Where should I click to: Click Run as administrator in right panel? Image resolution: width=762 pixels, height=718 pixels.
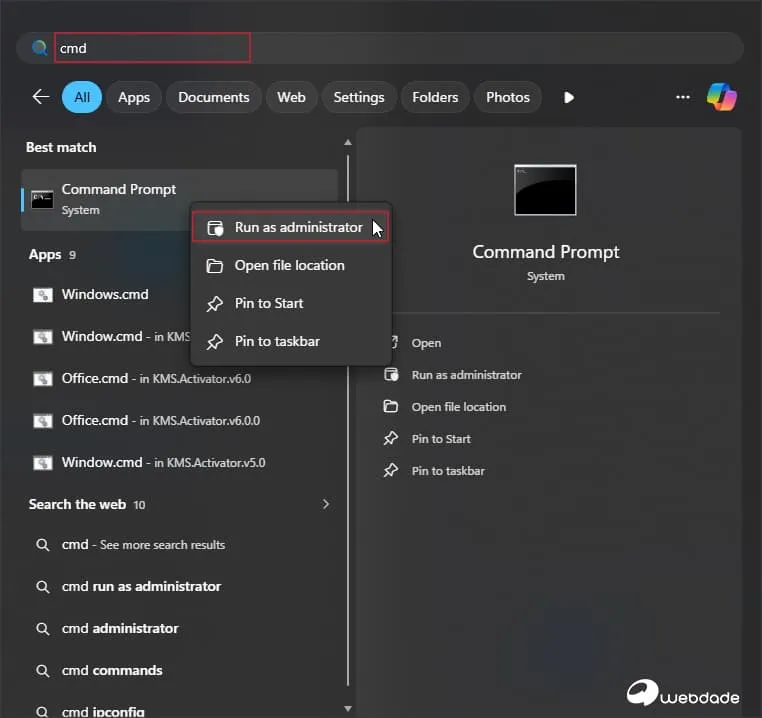(x=466, y=375)
